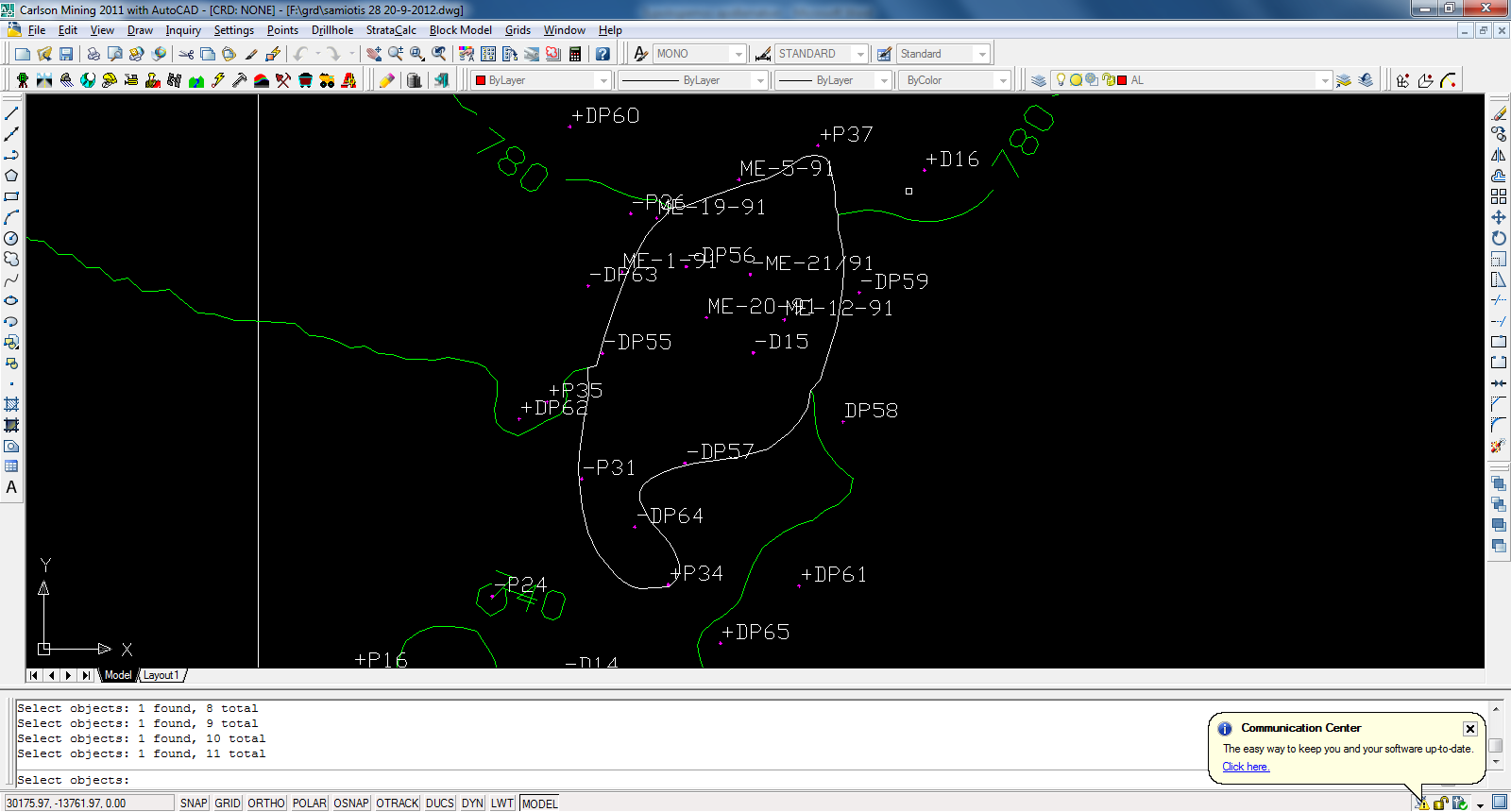Viewport: 1511px width, 812px height.
Task: Click the Zoom Realtime magnifier icon
Action: tap(396, 54)
